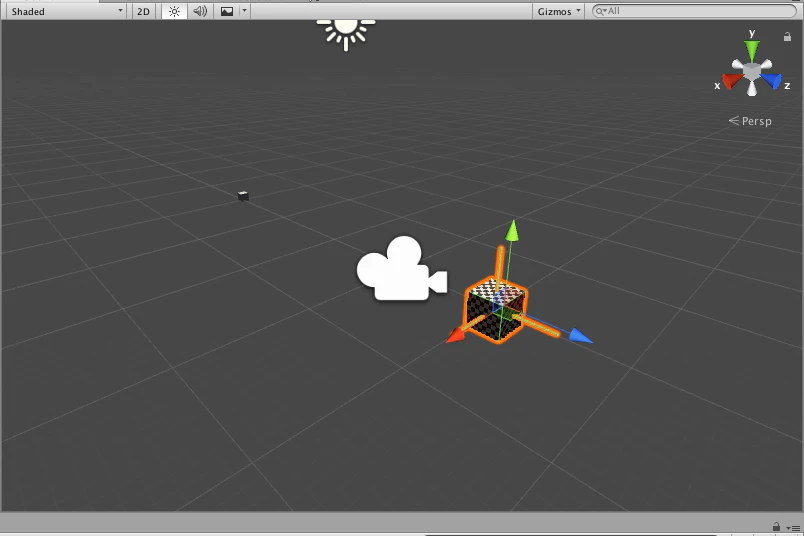Image resolution: width=804 pixels, height=536 pixels.
Task: Toggle scene lighting sun button
Action: point(174,11)
